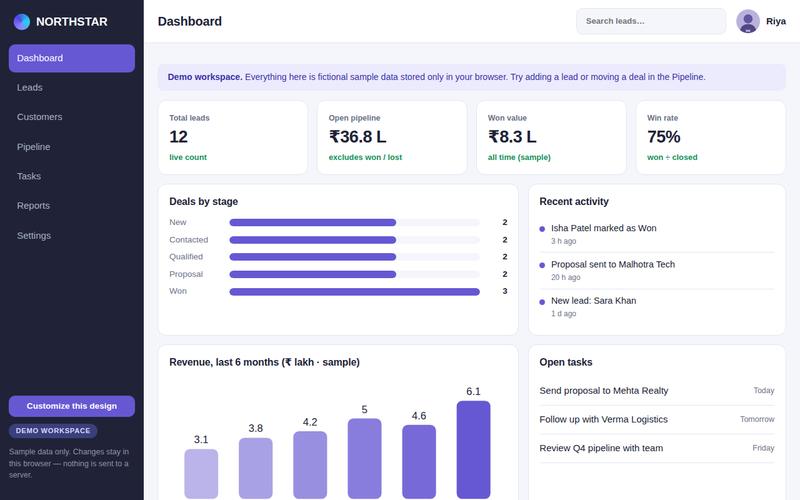Click the 'excludes won / lost' caption
Screen dimensions: 800x500
pos(365,157)
